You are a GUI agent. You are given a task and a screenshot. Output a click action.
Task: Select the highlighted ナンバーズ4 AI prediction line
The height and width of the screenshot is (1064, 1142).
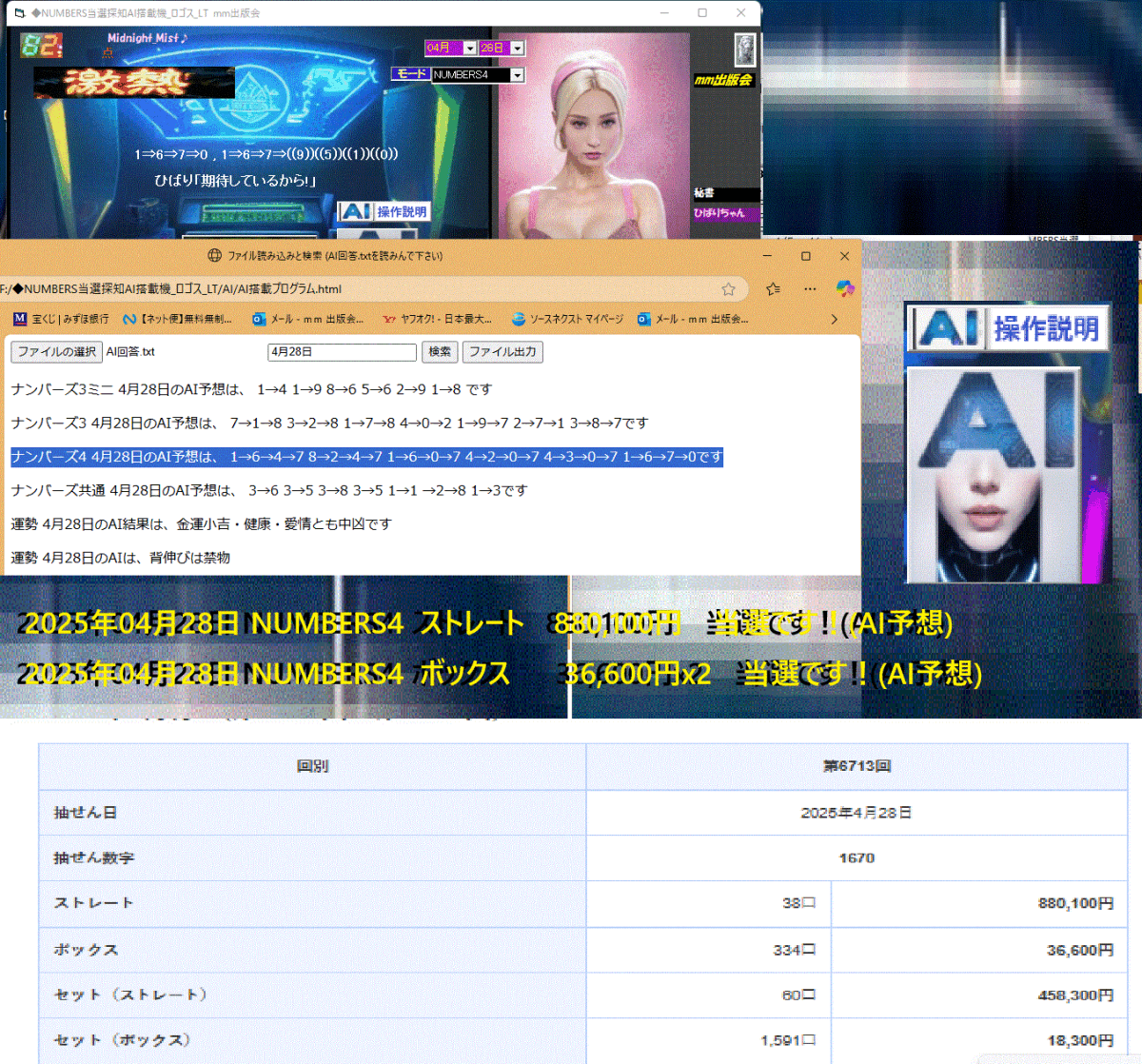click(x=366, y=458)
